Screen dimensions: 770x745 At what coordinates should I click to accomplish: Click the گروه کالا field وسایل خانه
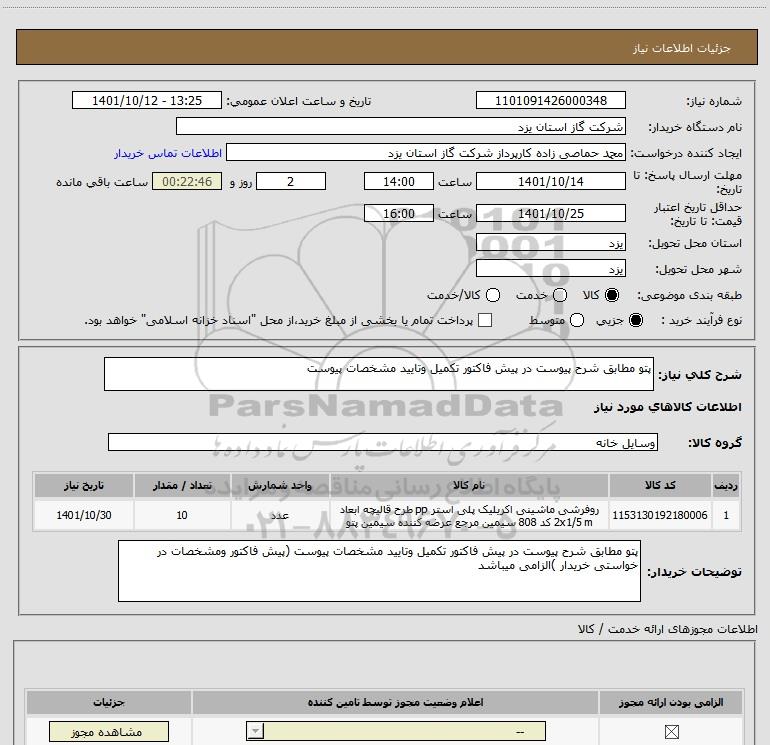[383, 442]
